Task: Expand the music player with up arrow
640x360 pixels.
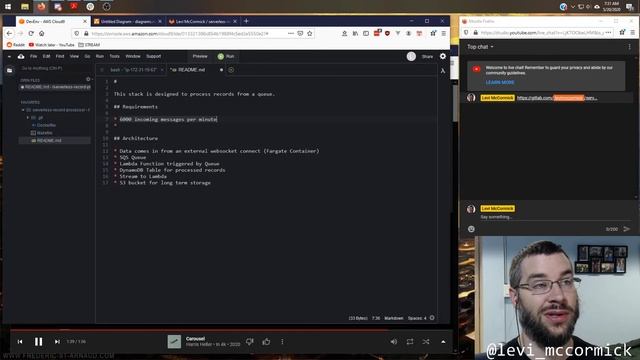Action: [443, 342]
